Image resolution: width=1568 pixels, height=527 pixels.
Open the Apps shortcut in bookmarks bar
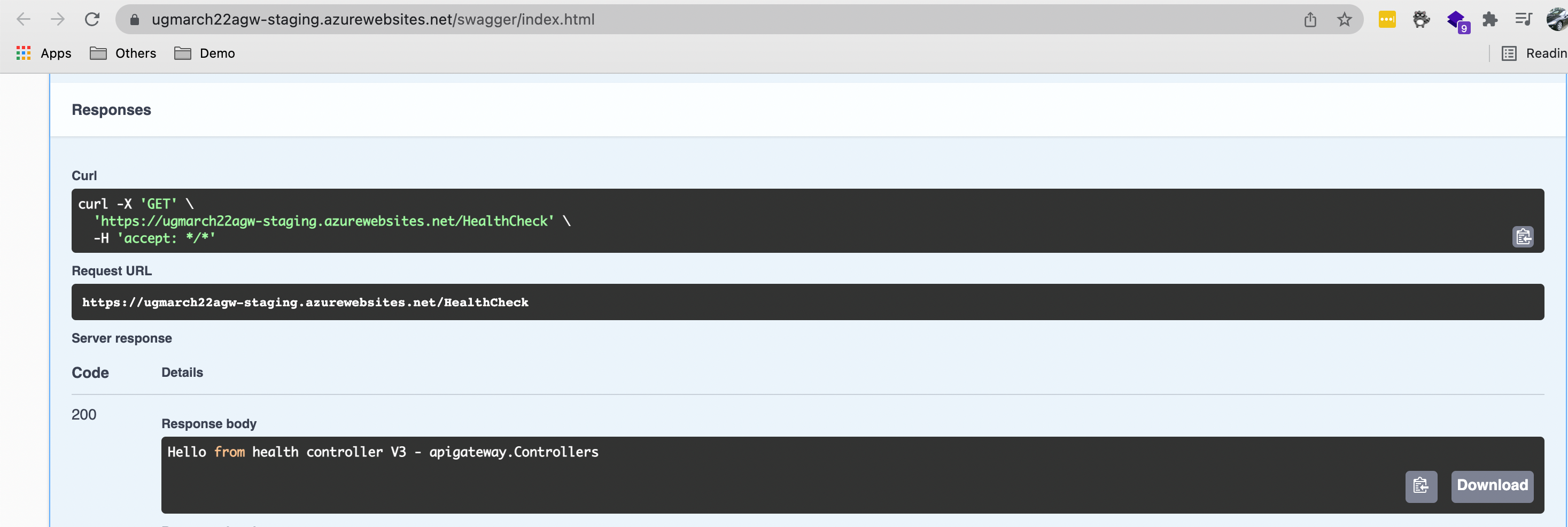pyautogui.click(x=44, y=53)
